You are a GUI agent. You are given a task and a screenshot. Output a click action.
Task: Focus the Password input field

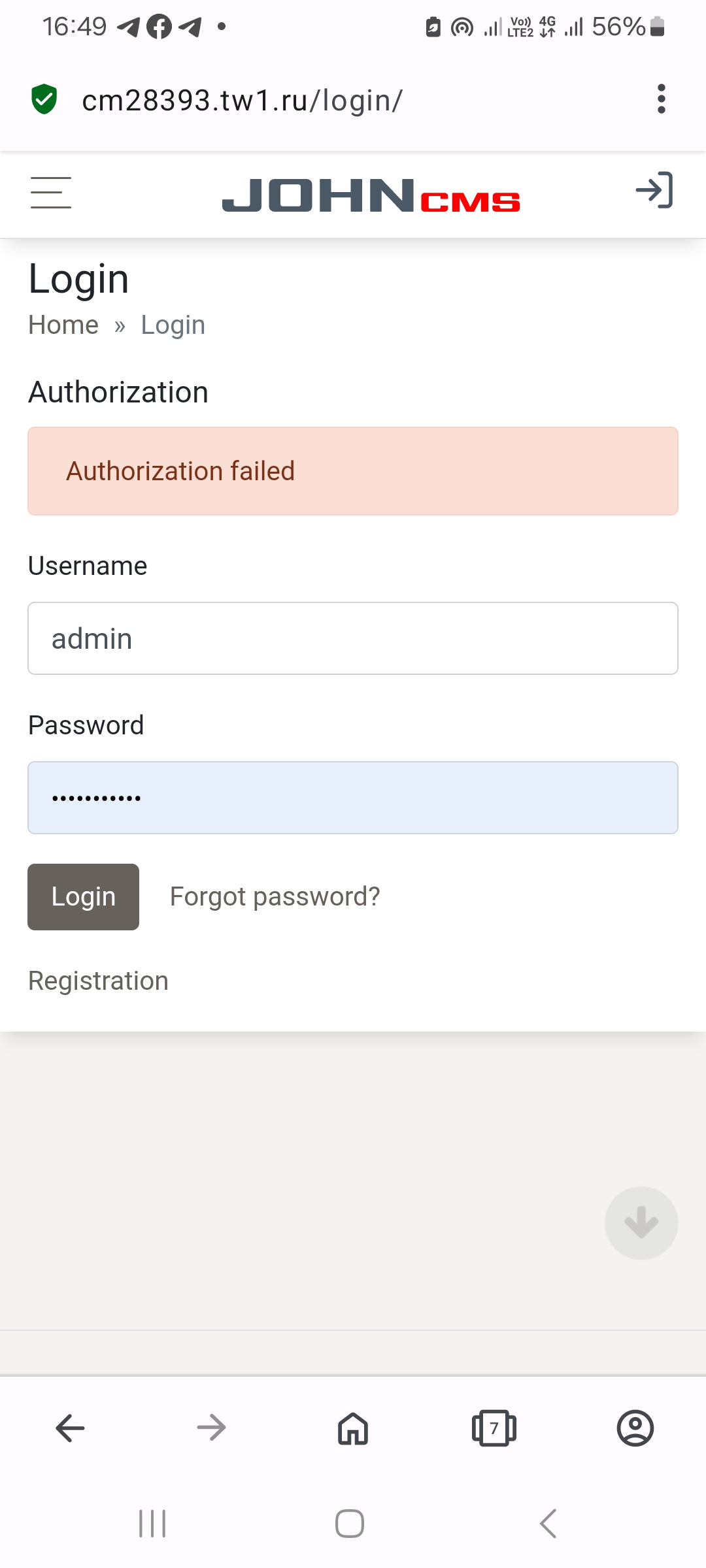353,798
